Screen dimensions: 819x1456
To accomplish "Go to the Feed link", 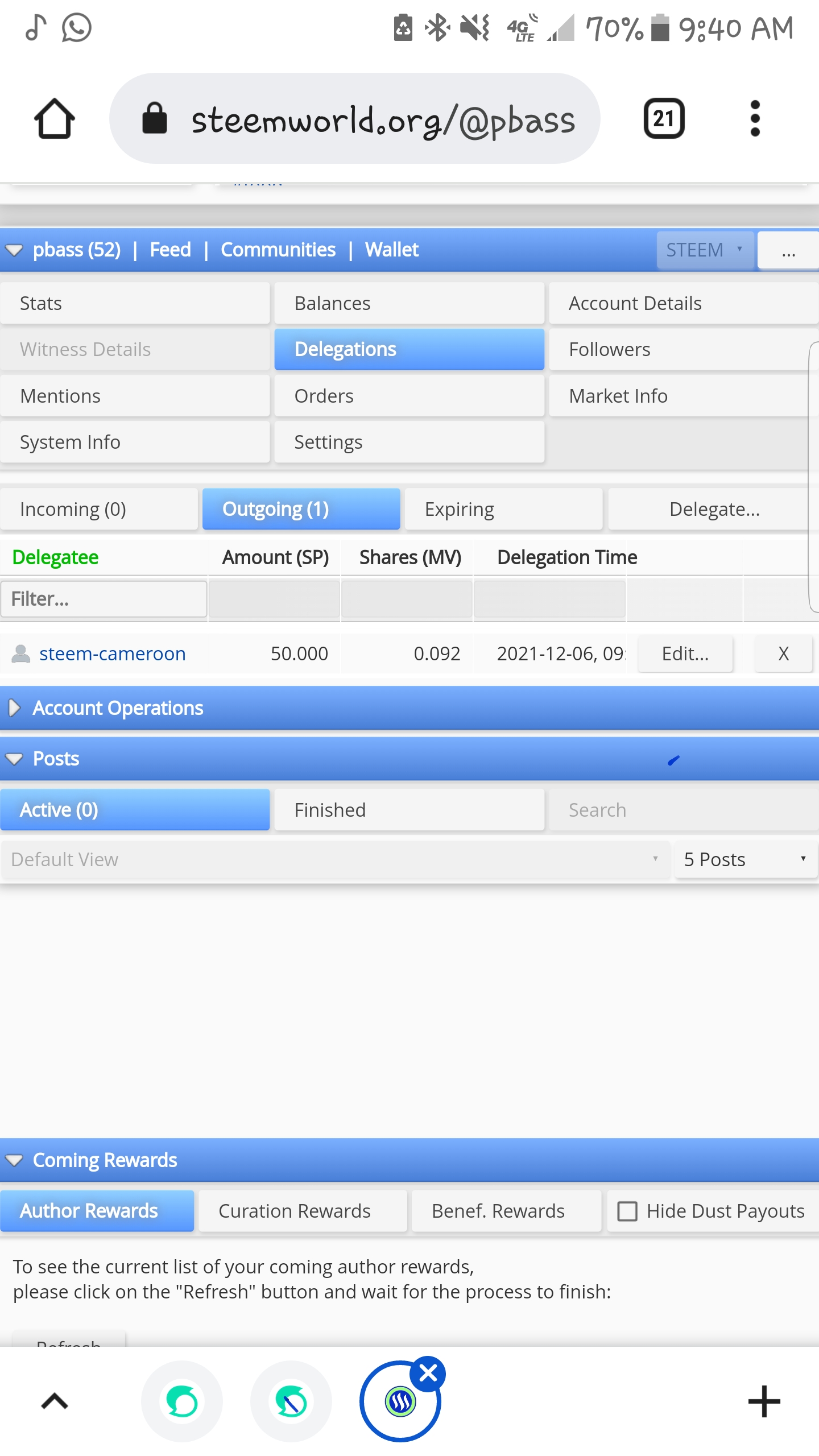I will (170, 250).
